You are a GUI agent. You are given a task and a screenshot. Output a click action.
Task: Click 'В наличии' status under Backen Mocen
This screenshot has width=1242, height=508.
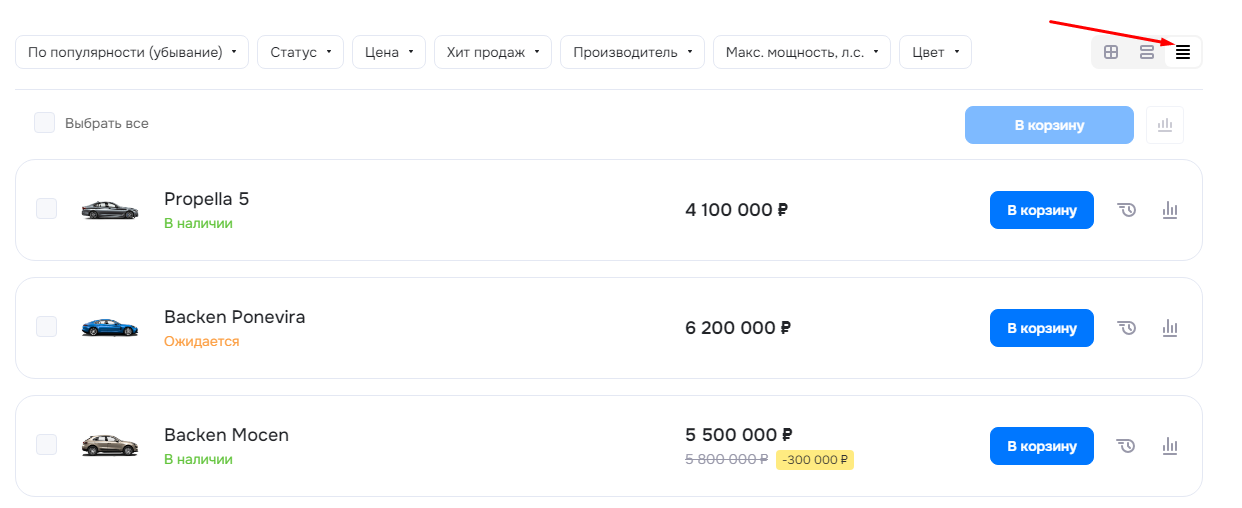pyautogui.click(x=198, y=459)
